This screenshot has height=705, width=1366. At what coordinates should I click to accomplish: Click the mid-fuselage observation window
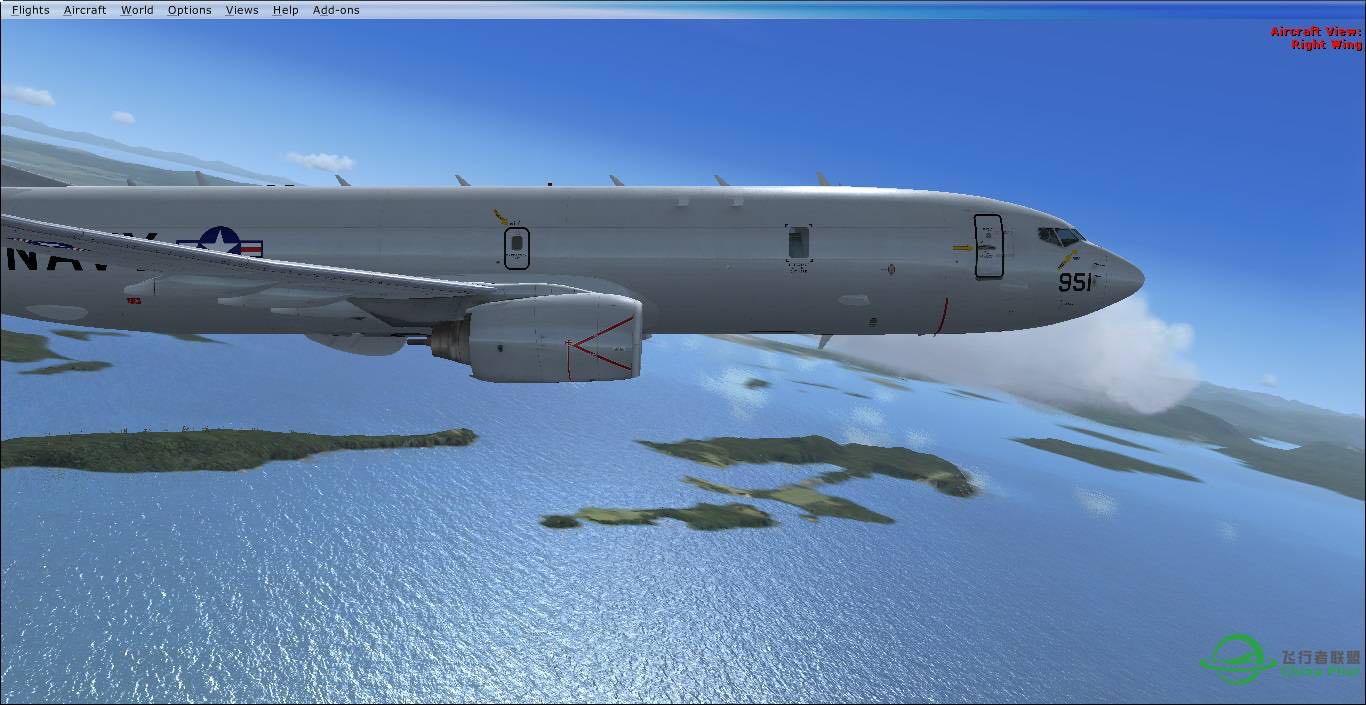[798, 243]
